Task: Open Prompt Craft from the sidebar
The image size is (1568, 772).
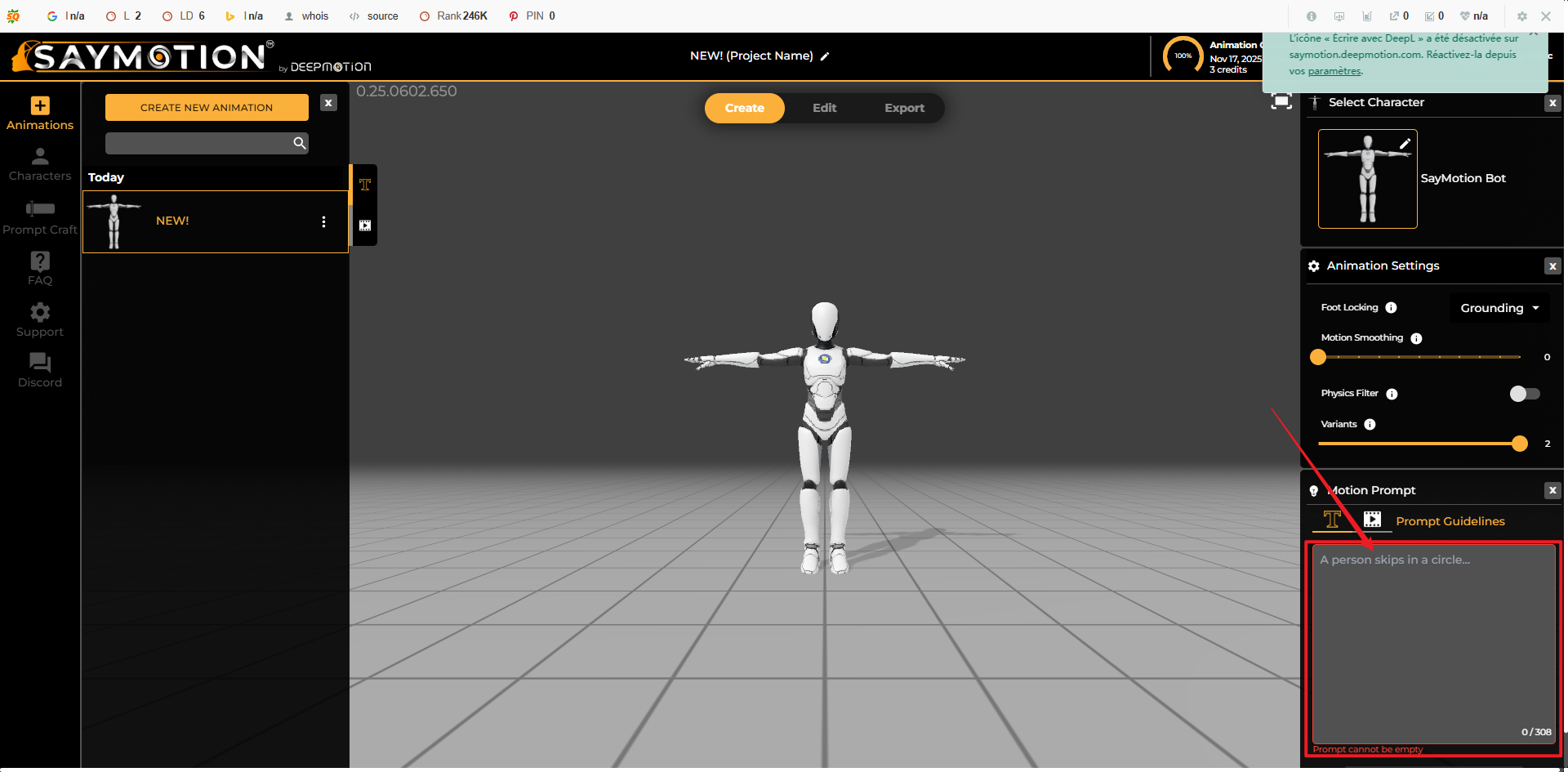Action: point(40,217)
